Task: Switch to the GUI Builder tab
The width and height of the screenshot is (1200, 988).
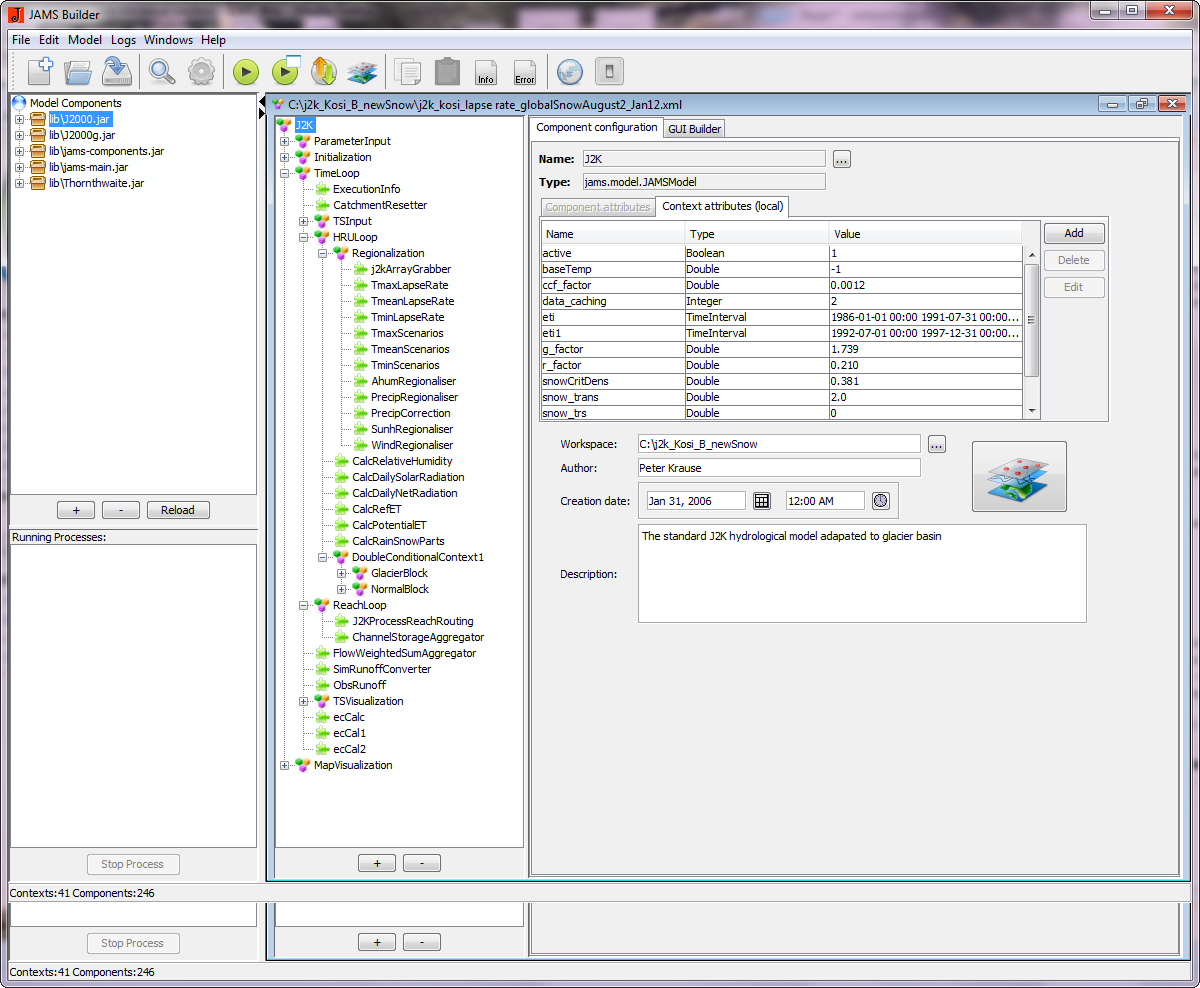Action: click(x=694, y=129)
